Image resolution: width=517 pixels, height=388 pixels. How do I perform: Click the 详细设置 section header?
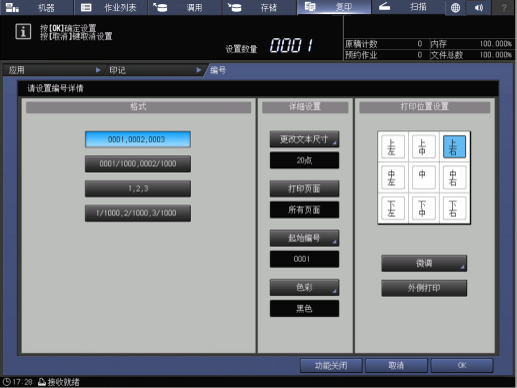click(305, 107)
